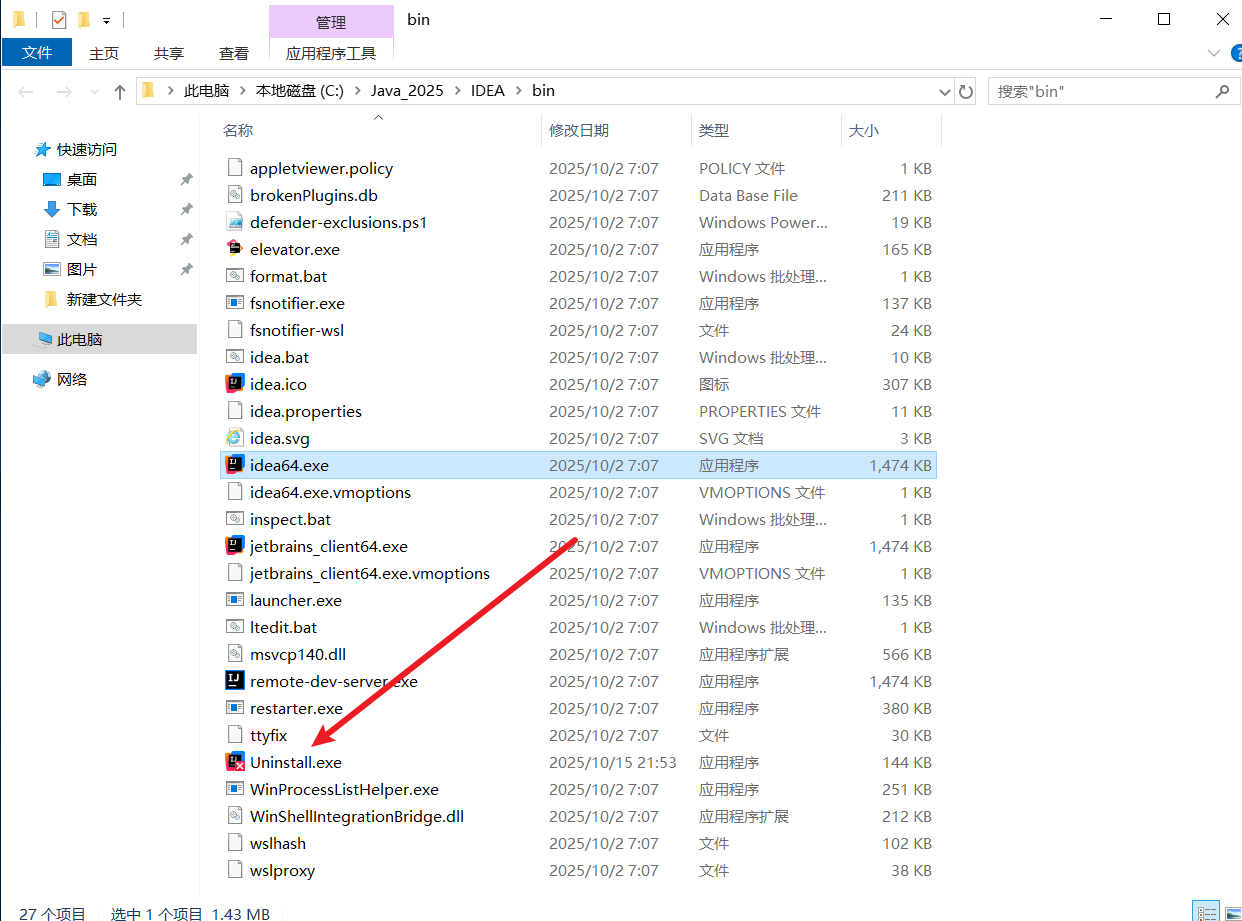This screenshot has width=1242, height=921.
Task: Switch to the 查看 ribbon tab
Action: 234,53
